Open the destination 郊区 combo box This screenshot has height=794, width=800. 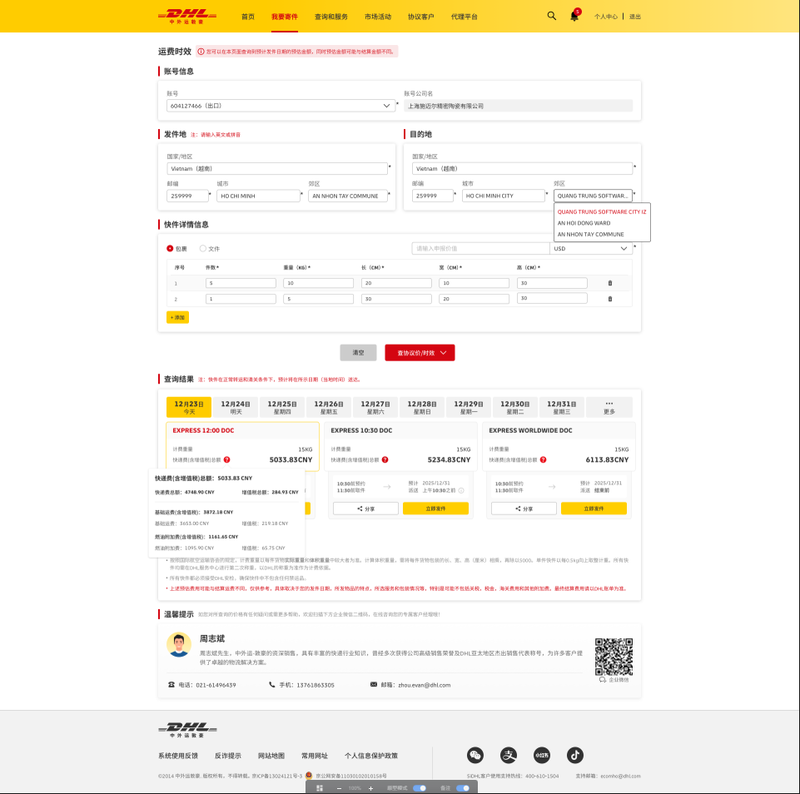[x=593, y=195]
